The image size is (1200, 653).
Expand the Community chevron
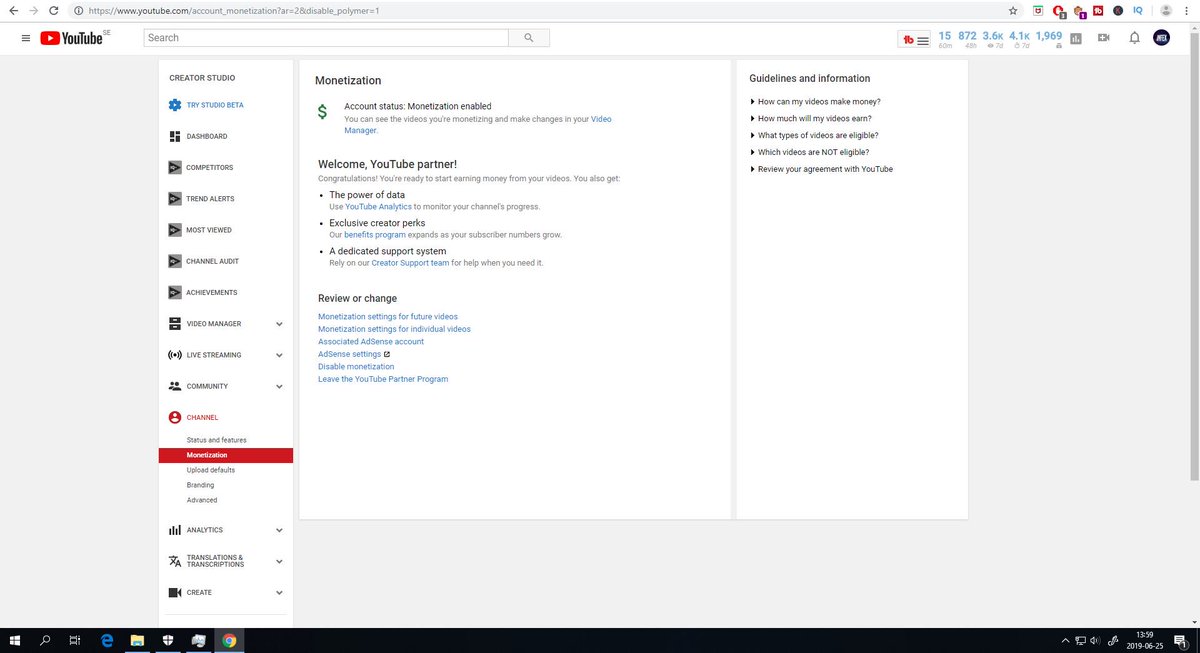coord(279,386)
